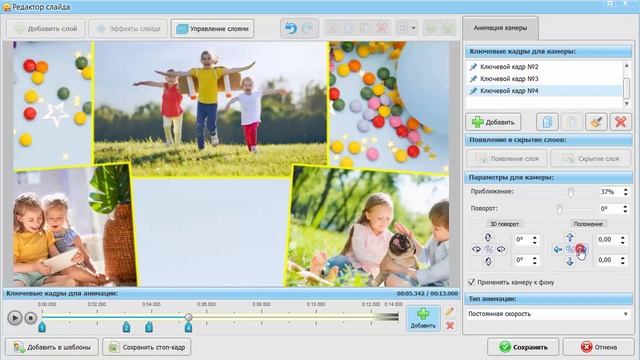Select timeline keyframe marker 1

pyautogui.click(x=42, y=327)
